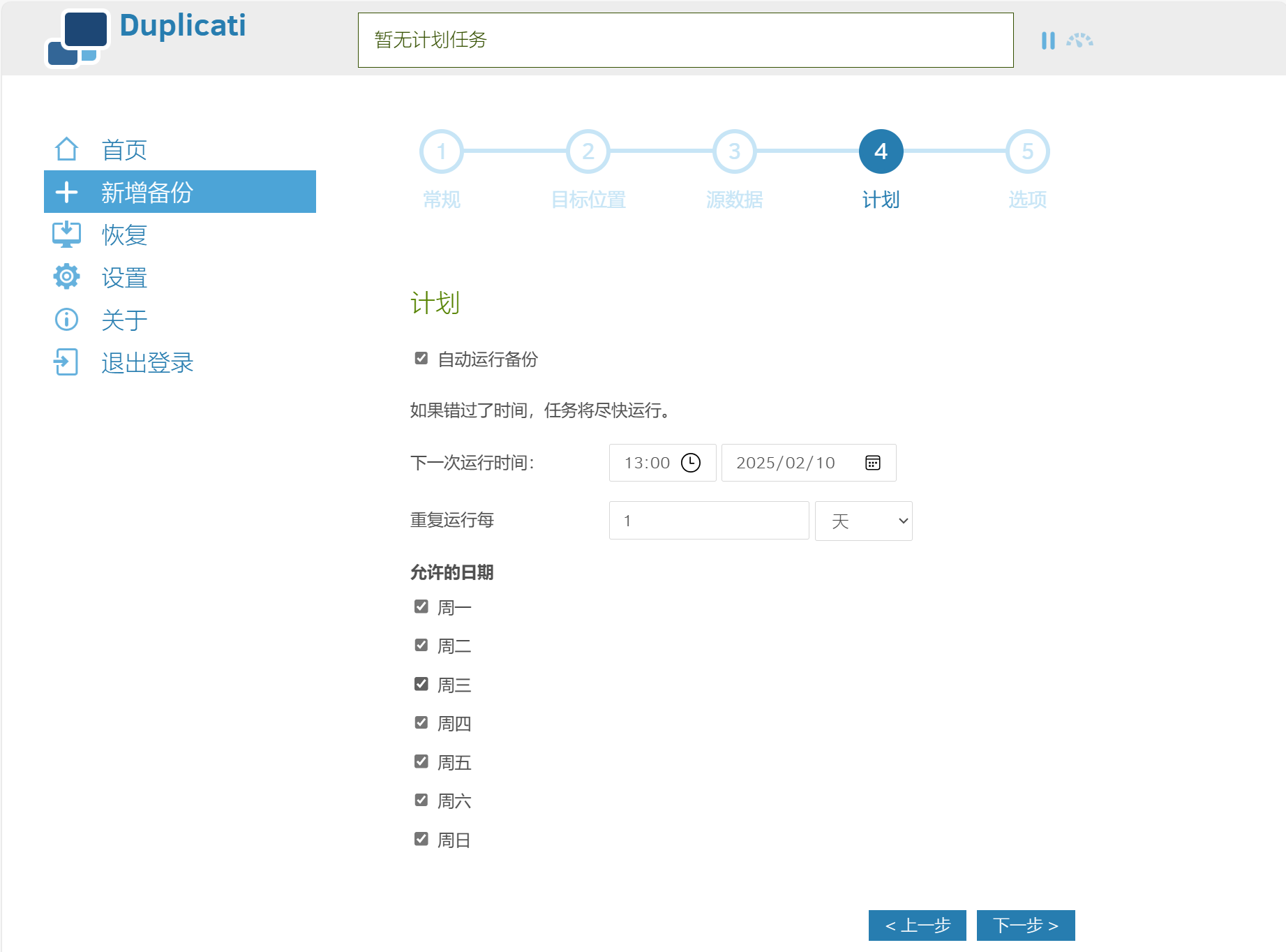Open the 目标位置 step circle
Image resolution: width=1286 pixels, height=952 pixels.
coord(588,151)
